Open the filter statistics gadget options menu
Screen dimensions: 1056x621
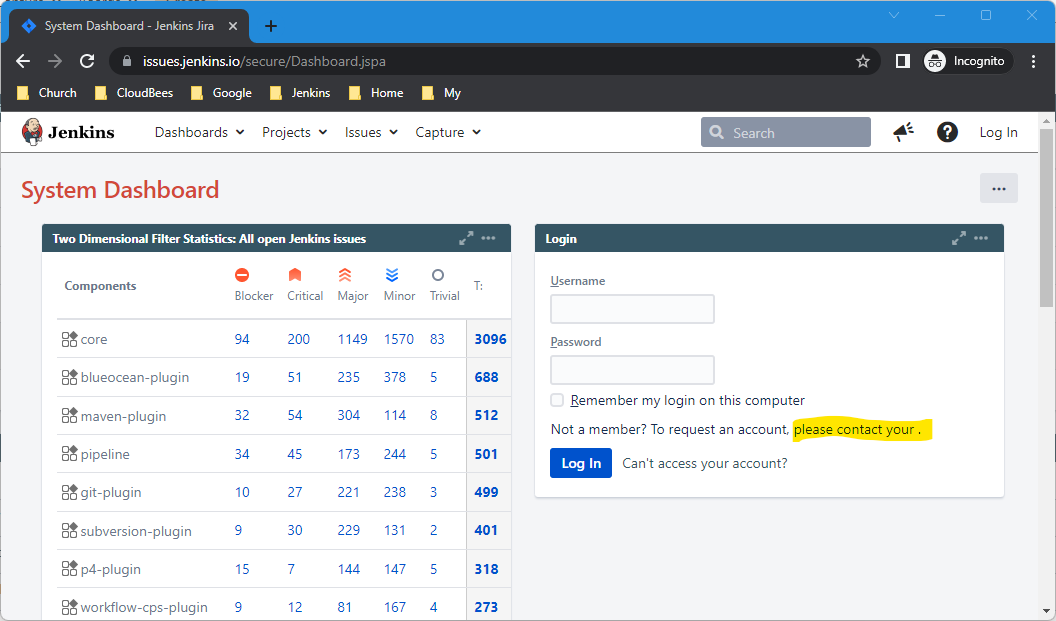click(x=488, y=238)
